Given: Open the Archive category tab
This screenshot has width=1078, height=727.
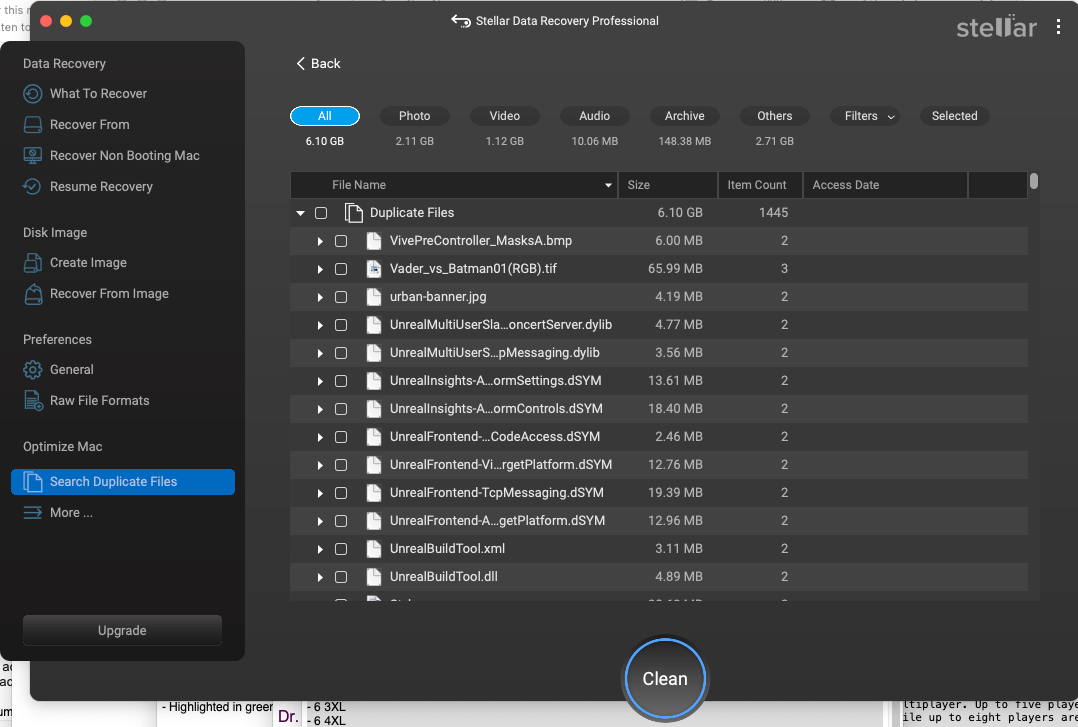Looking at the screenshot, I should click(684, 115).
